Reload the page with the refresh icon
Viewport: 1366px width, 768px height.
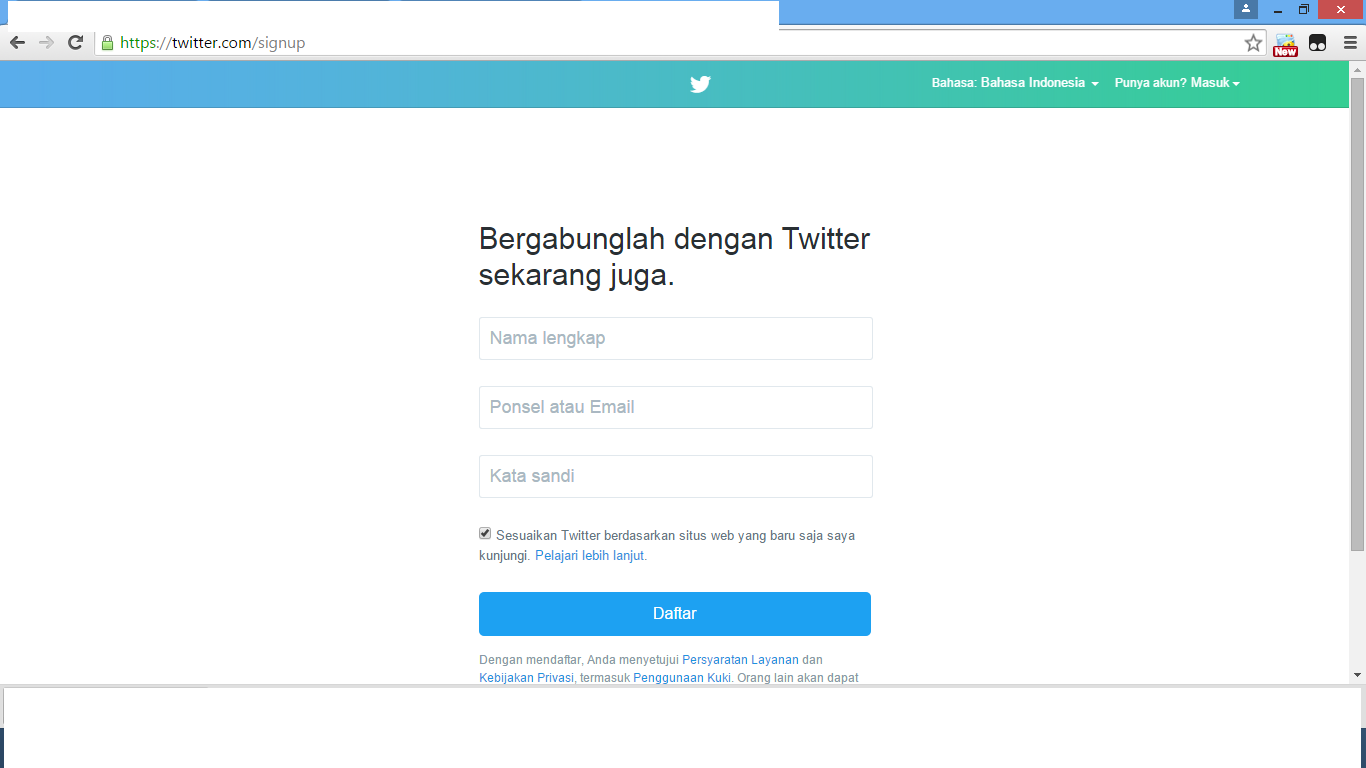pyautogui.click(x=75, y=43)
